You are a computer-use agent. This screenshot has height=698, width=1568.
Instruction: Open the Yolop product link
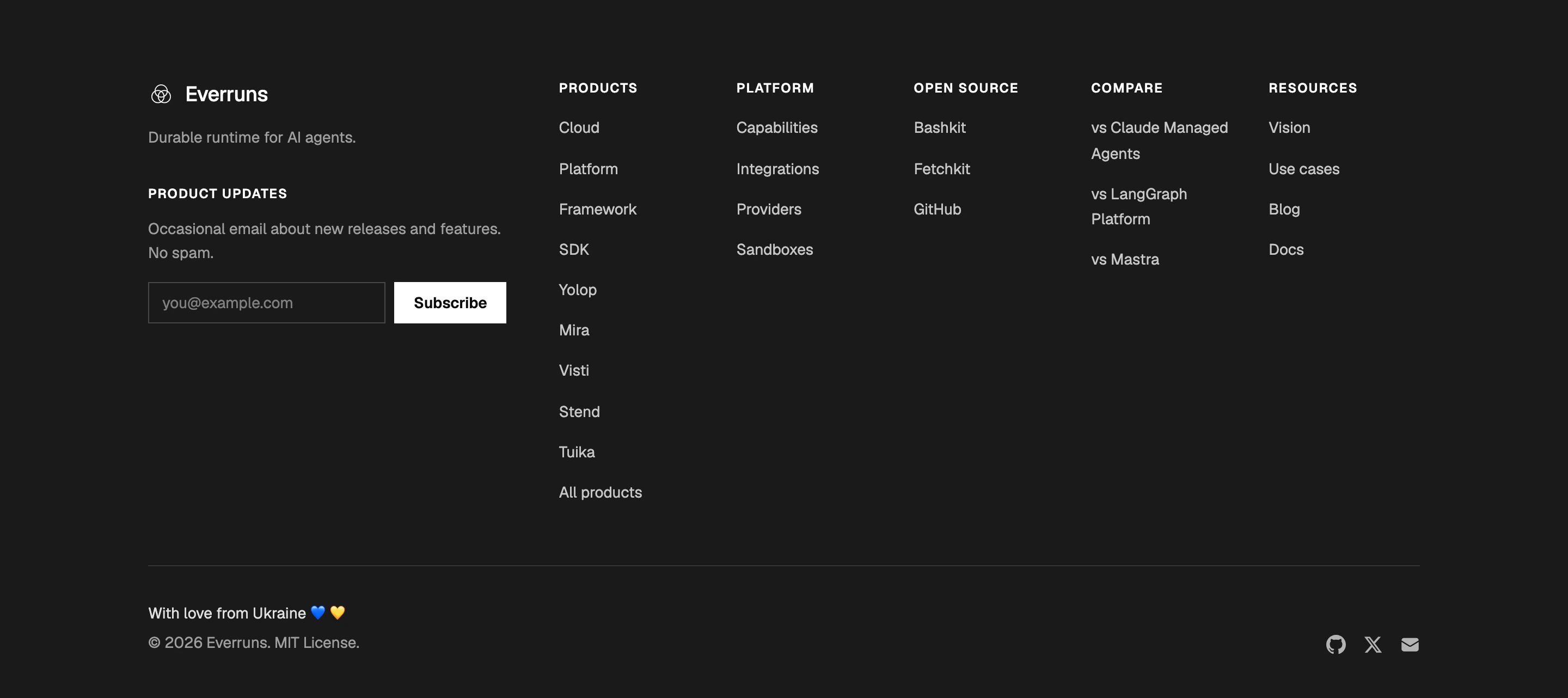tap(578, 290)
